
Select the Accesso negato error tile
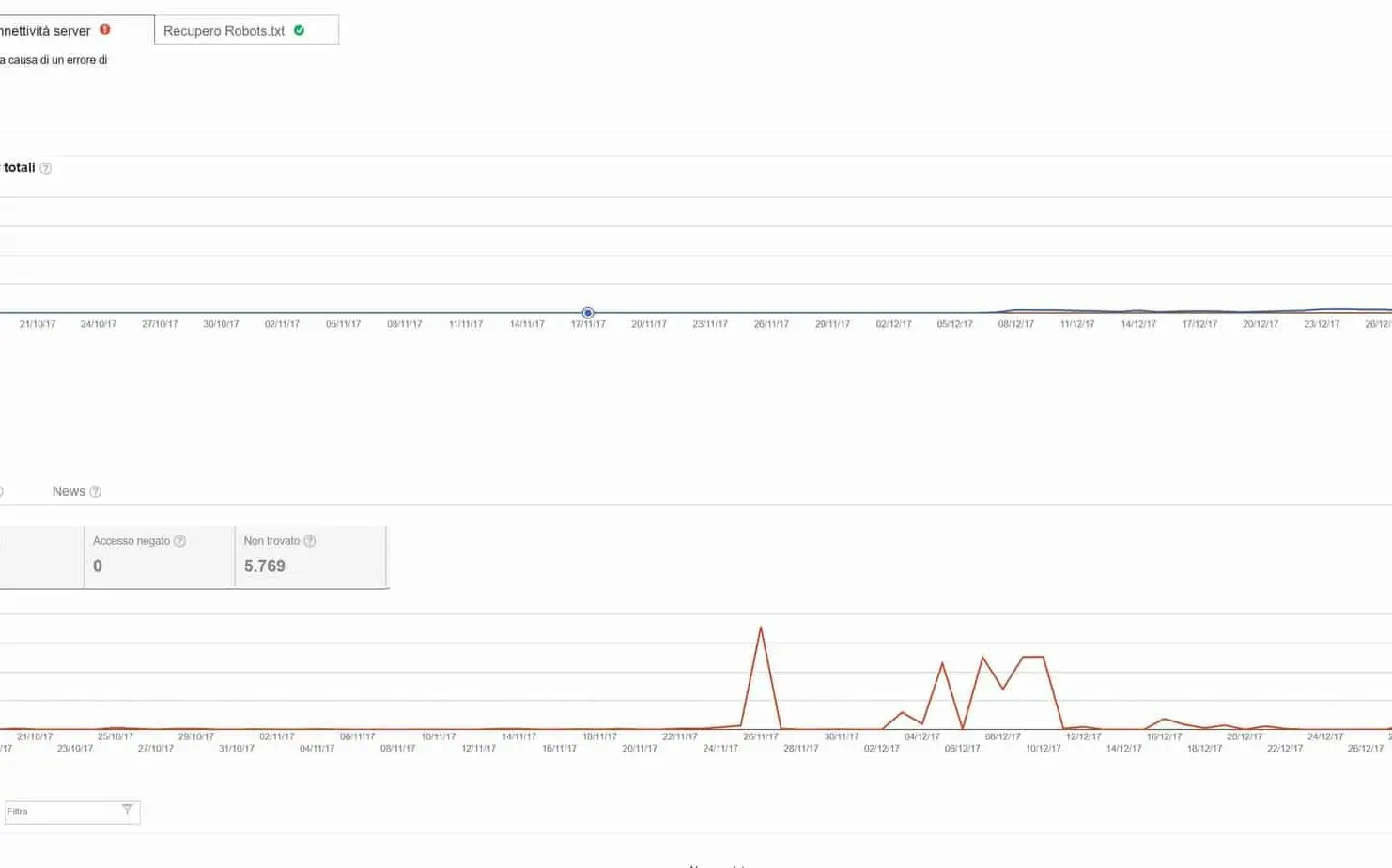click(x=159, y=557)
